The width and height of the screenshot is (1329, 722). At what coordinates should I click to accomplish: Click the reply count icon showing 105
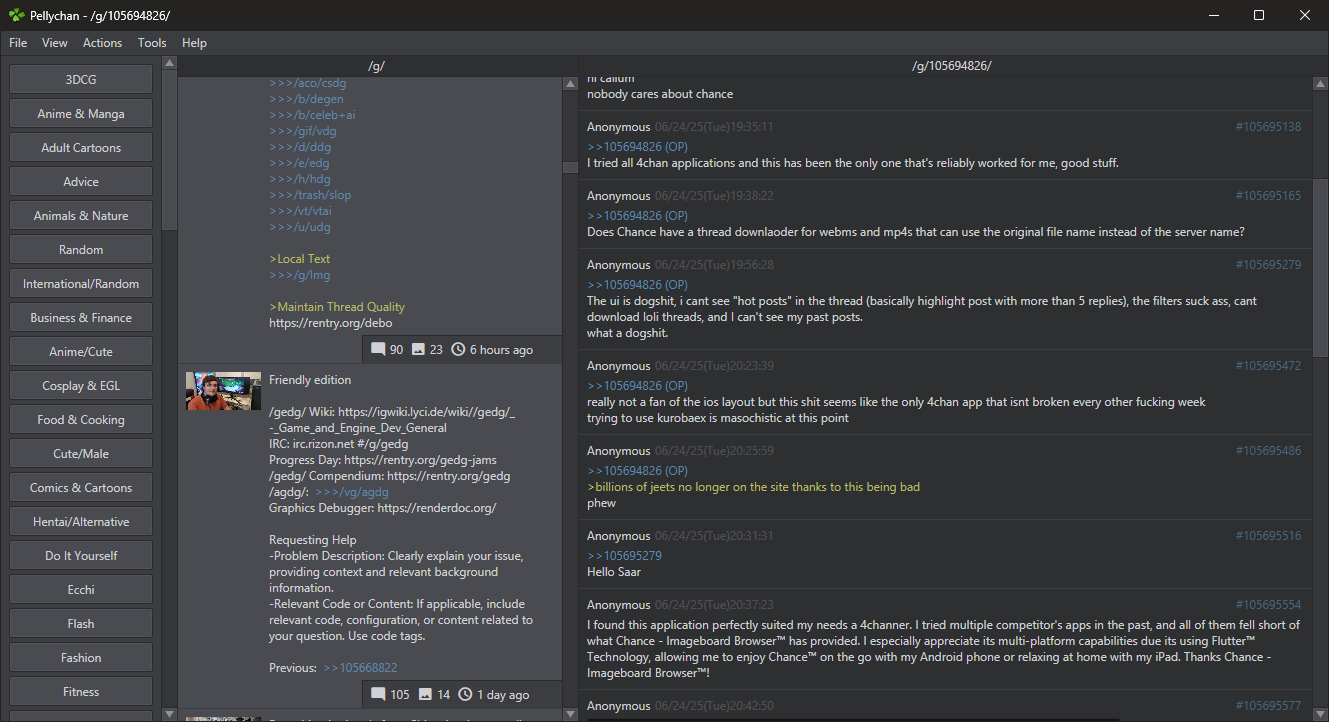(378, 694)
